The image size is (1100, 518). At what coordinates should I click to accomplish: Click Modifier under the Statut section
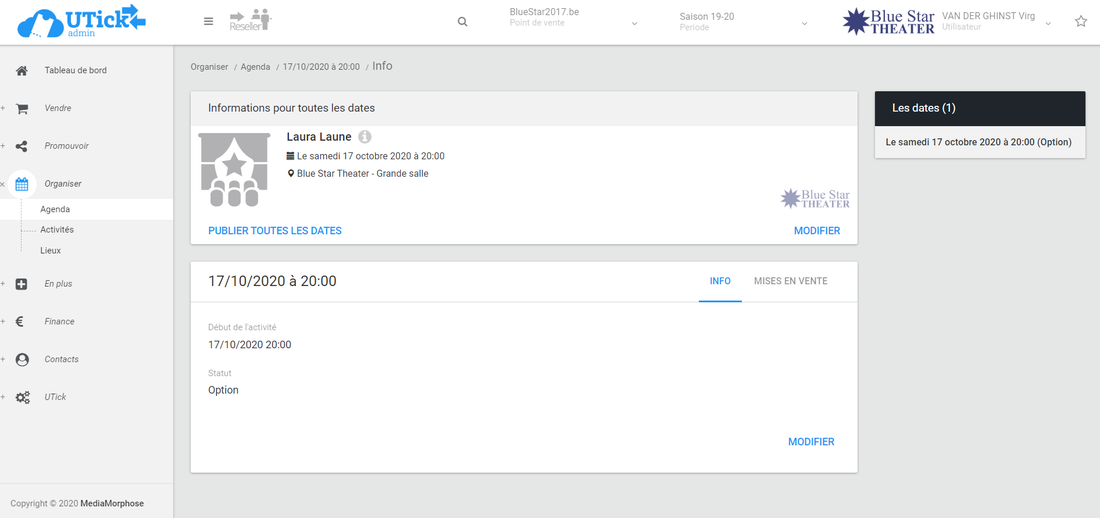(x=811, y=442)
